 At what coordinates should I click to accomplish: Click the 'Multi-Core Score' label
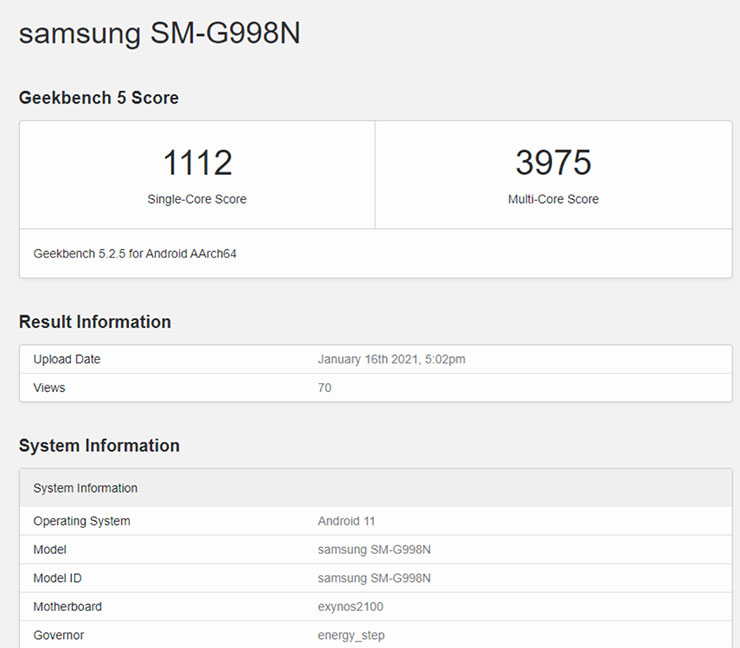553,199
